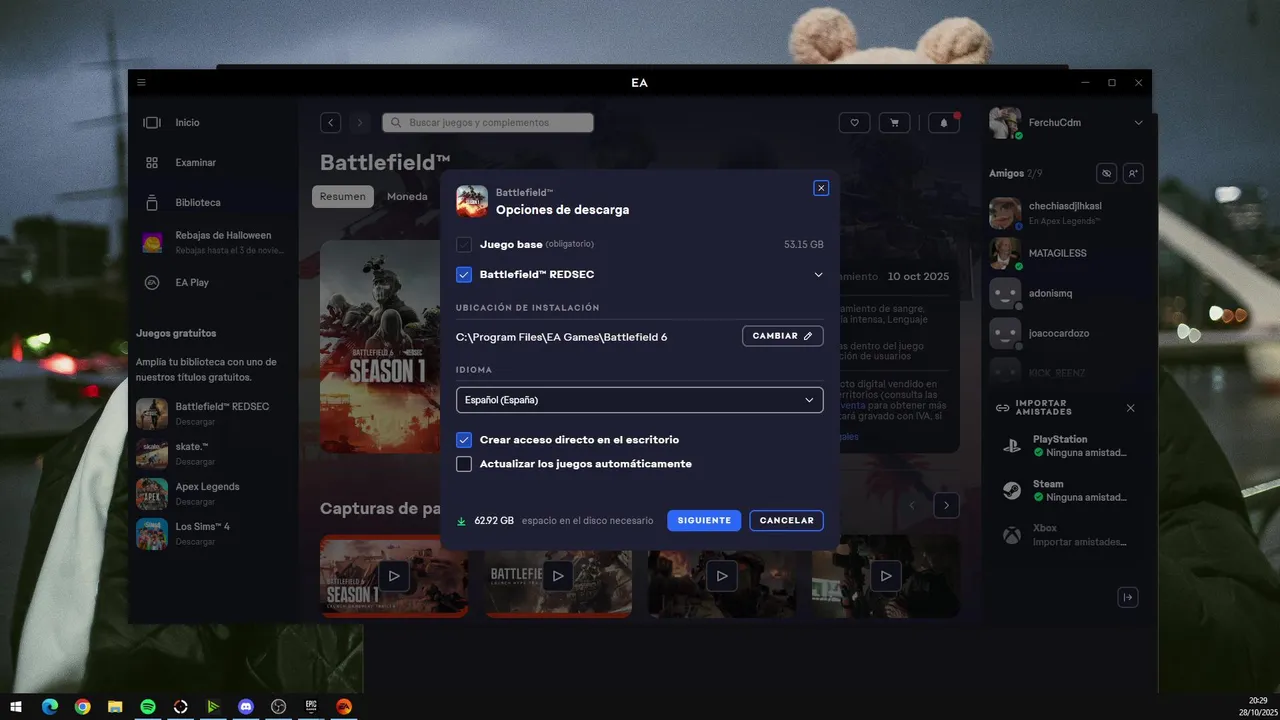
Task: Open Epic Games Launcher from taskbar
Action: 311,706
